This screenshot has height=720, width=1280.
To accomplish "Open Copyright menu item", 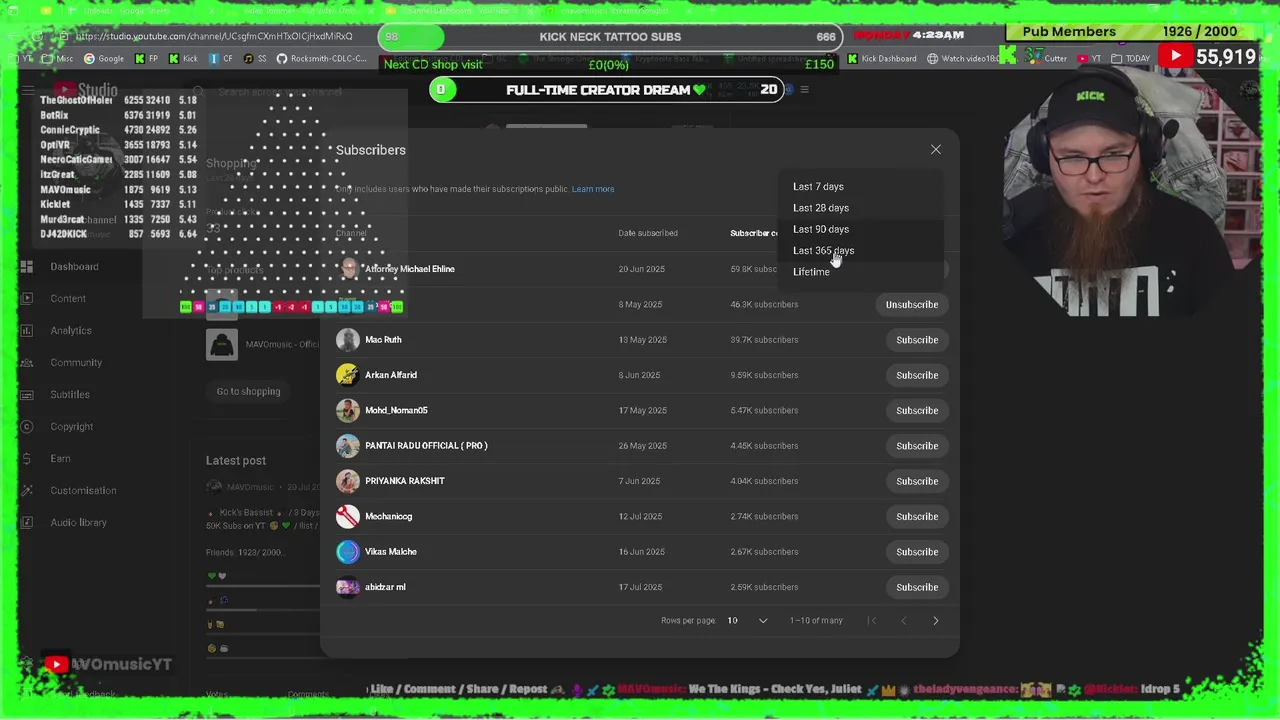I will point(72,427).
